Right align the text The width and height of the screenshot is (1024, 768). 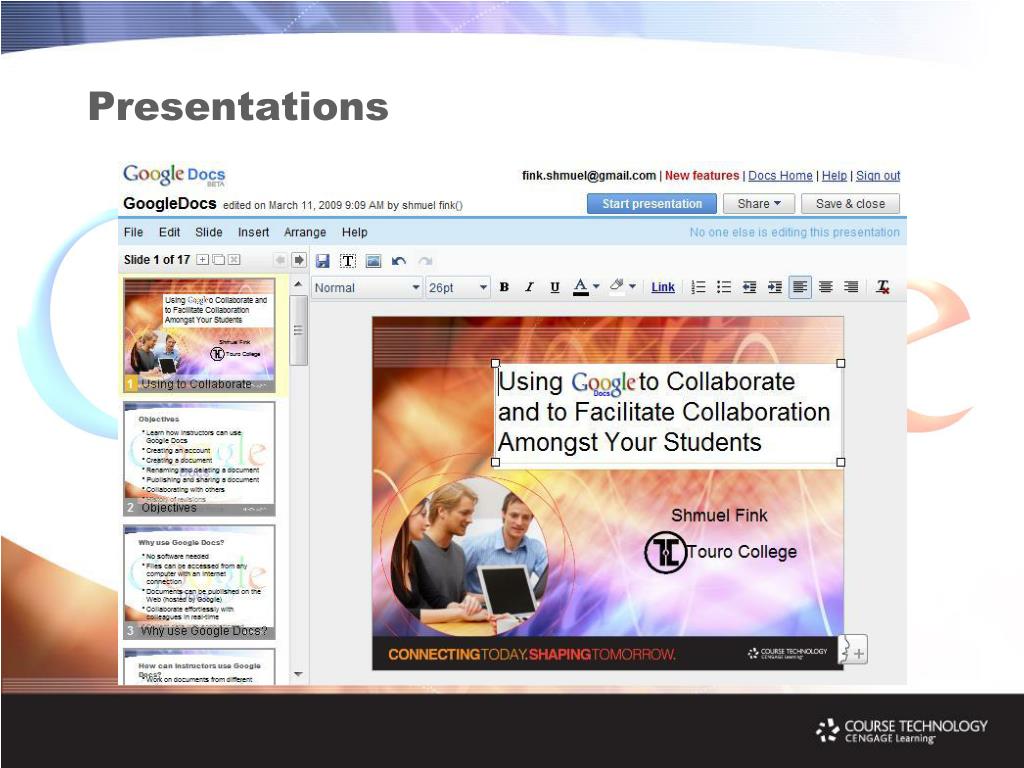tap(851, 287)
